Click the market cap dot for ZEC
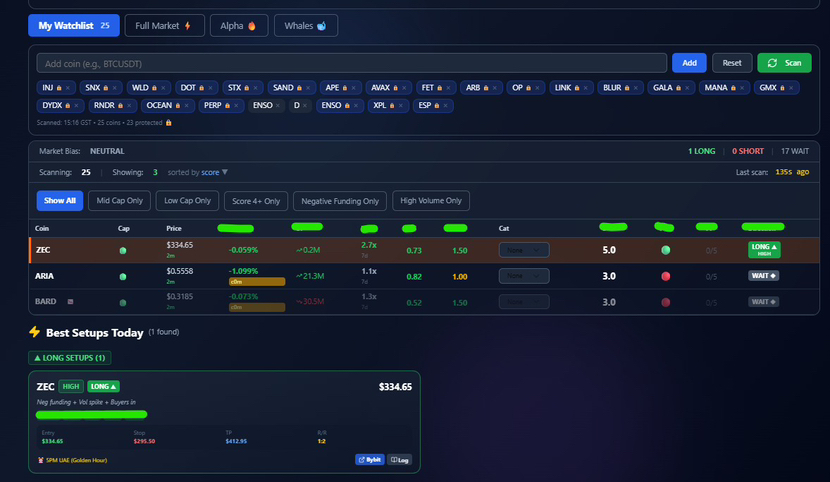Image resolution: width=830 pixels, height=482 pixels. tap(123, 251)
